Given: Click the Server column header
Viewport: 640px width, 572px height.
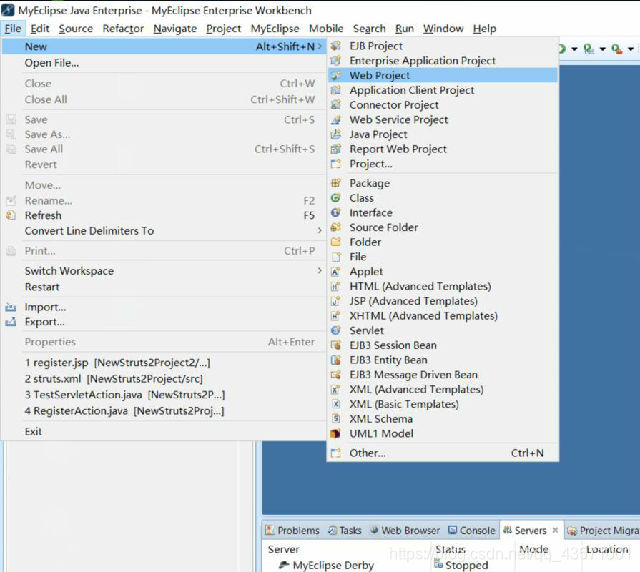Looking at the screenshot, I should tap(284, 549).
